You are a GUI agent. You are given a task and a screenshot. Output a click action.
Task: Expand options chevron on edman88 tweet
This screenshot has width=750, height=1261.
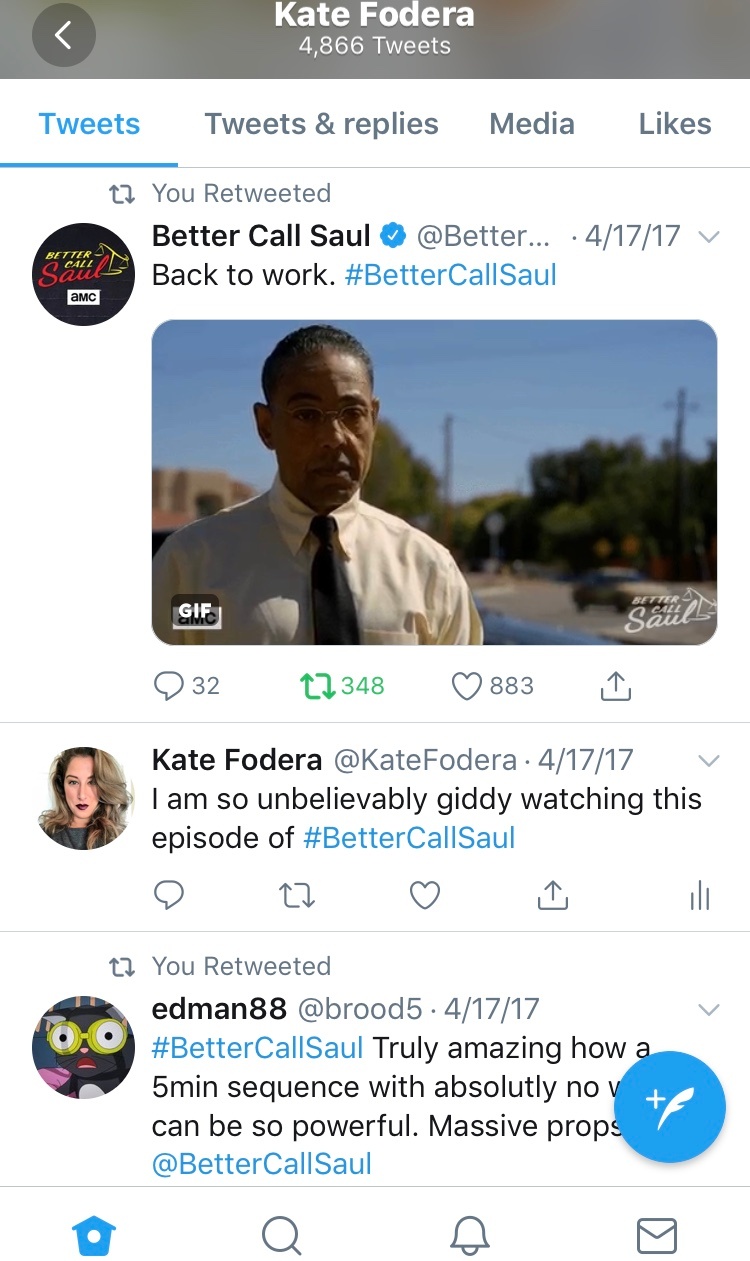pos(708,1010)
